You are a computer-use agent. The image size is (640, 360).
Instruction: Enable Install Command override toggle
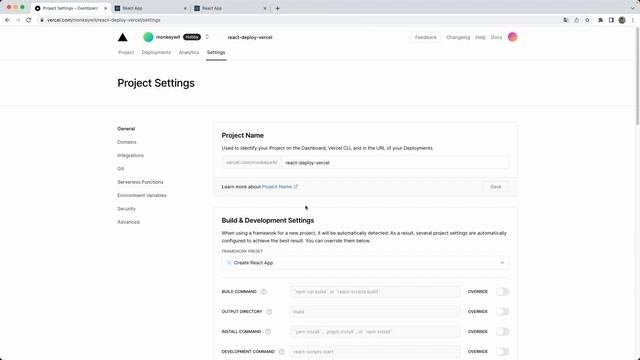(x=502, y=332)
